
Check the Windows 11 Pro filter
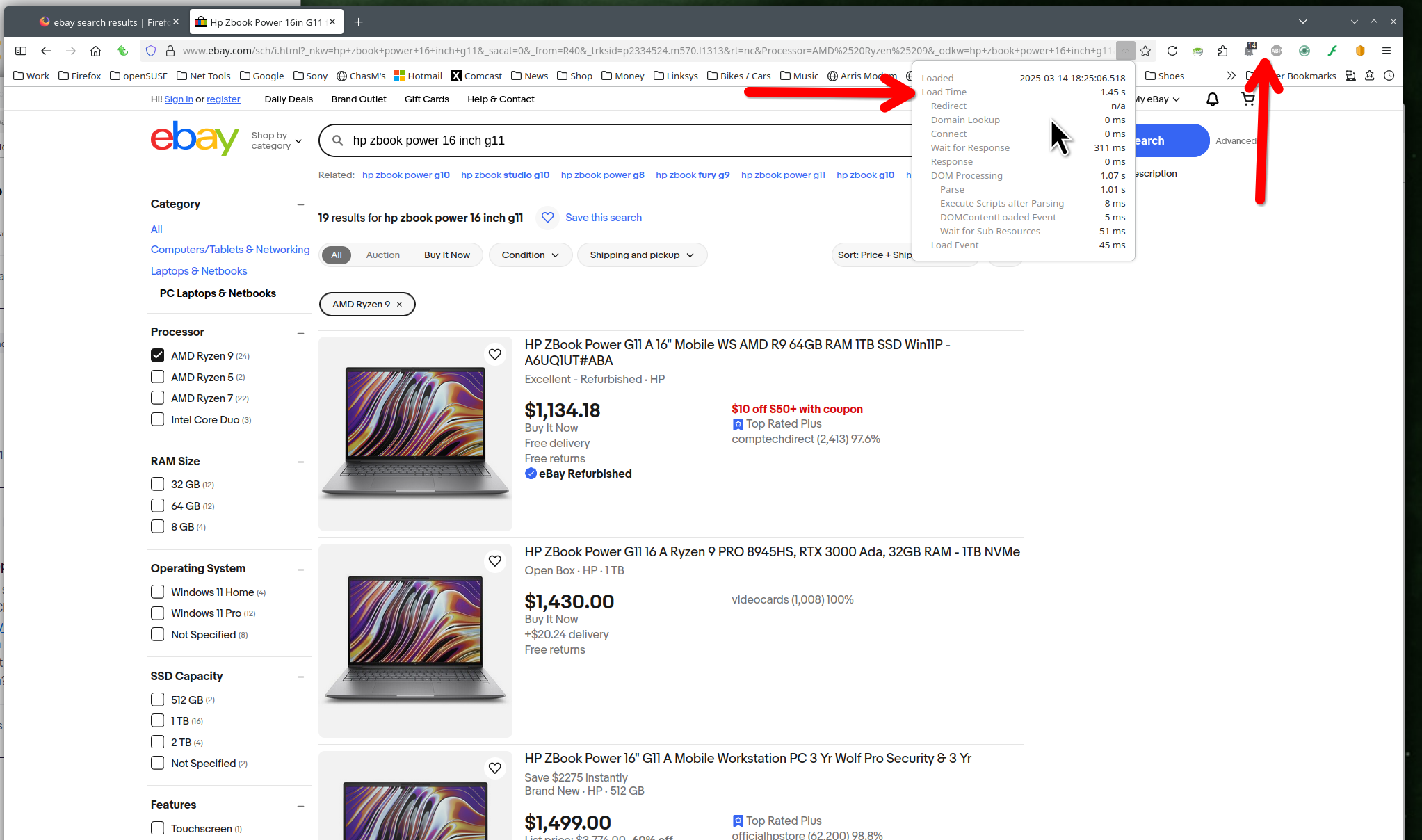(158, 613)
